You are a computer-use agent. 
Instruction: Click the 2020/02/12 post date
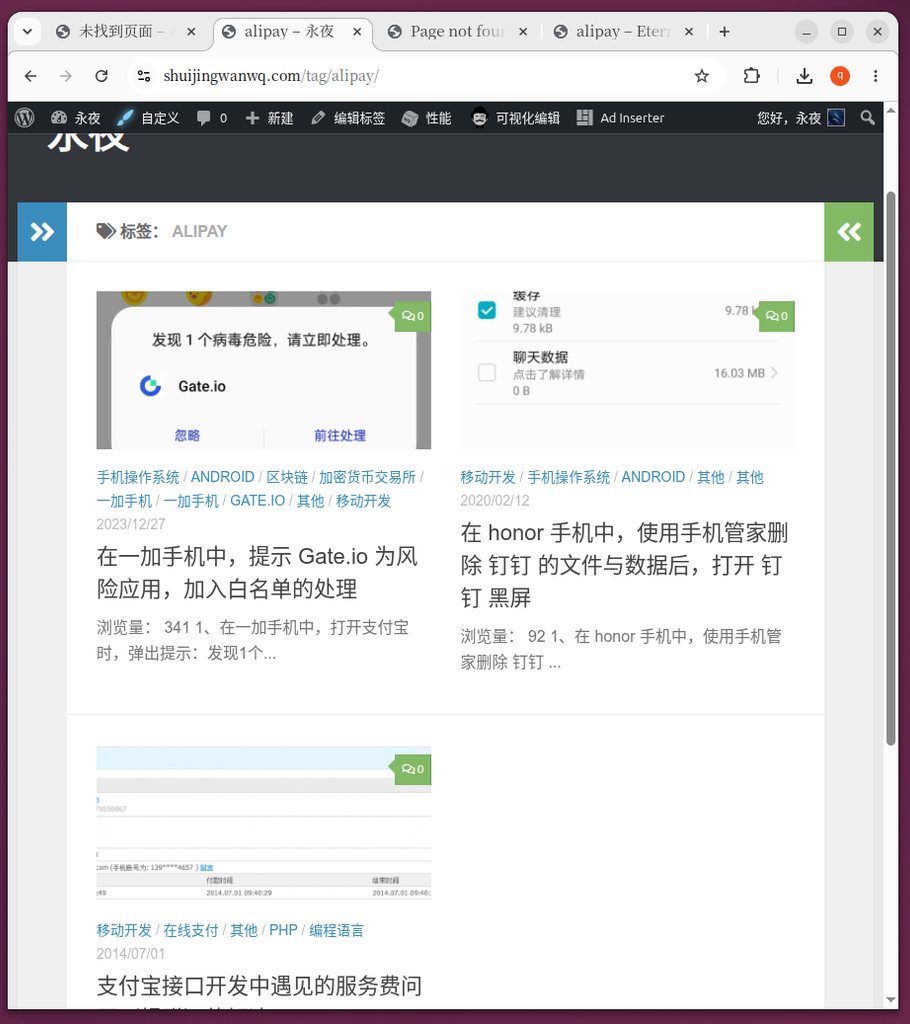coord(495,500)
